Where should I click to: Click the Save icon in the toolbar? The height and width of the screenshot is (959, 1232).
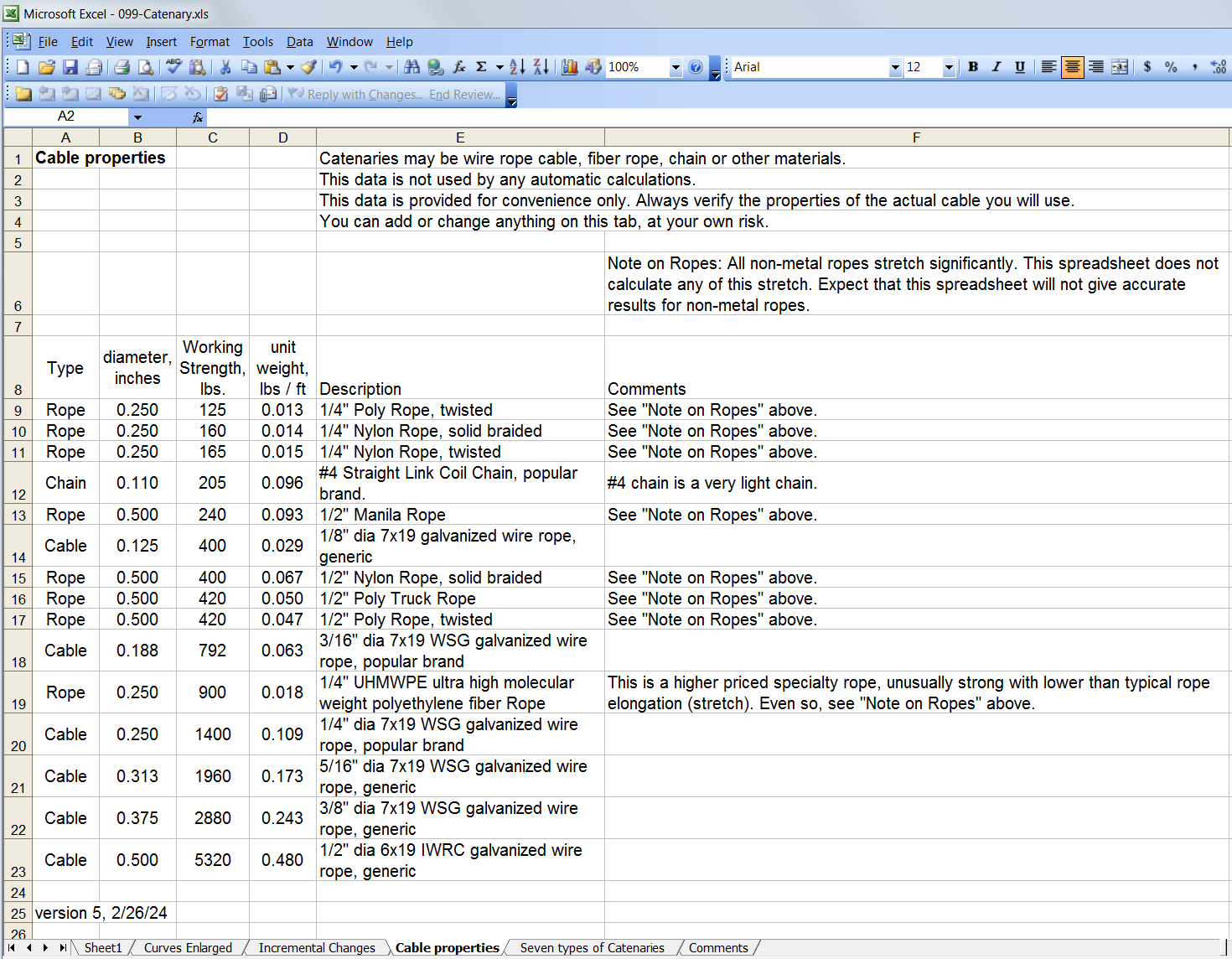click(70, 67)
